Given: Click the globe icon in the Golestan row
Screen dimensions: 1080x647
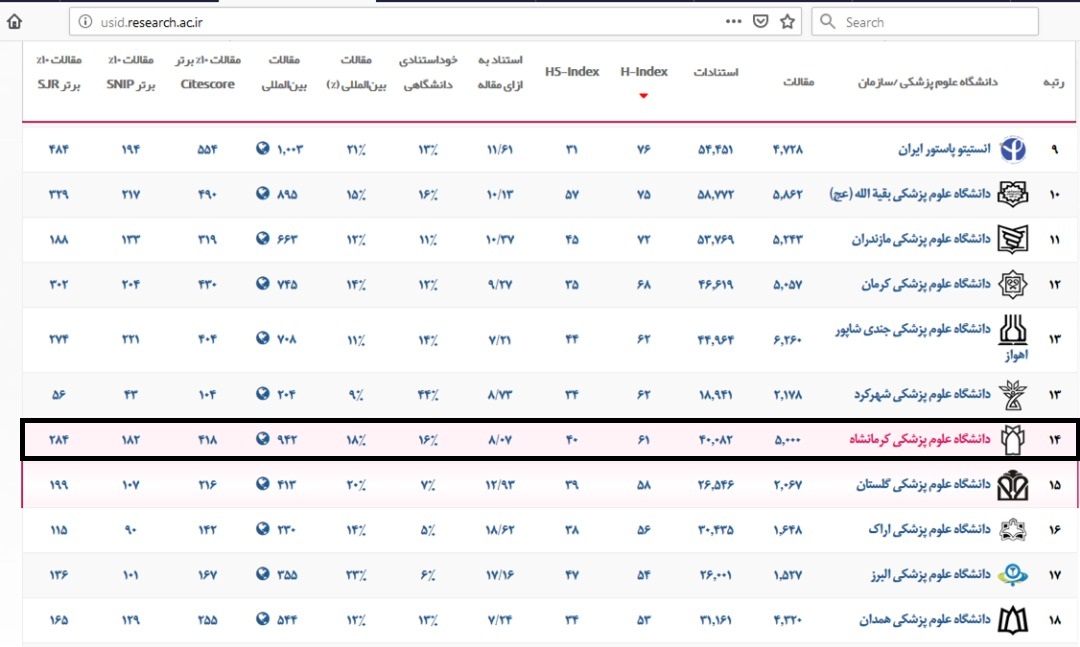Looking at the screenshot, I should coord(263,485).
